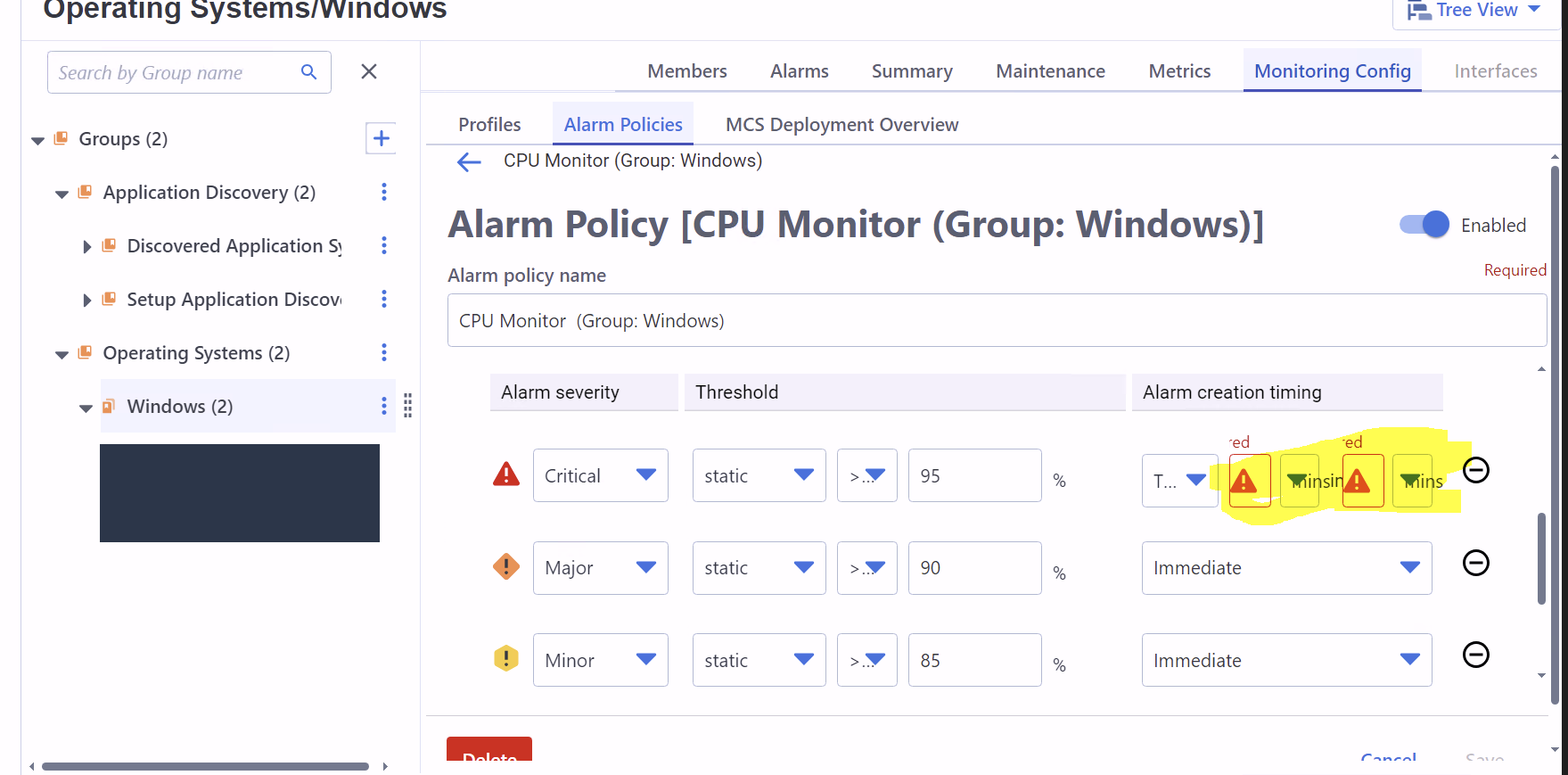Clear the group search with X icon
This screenshot has width=1568, height=775.
(x=369, y=71)
